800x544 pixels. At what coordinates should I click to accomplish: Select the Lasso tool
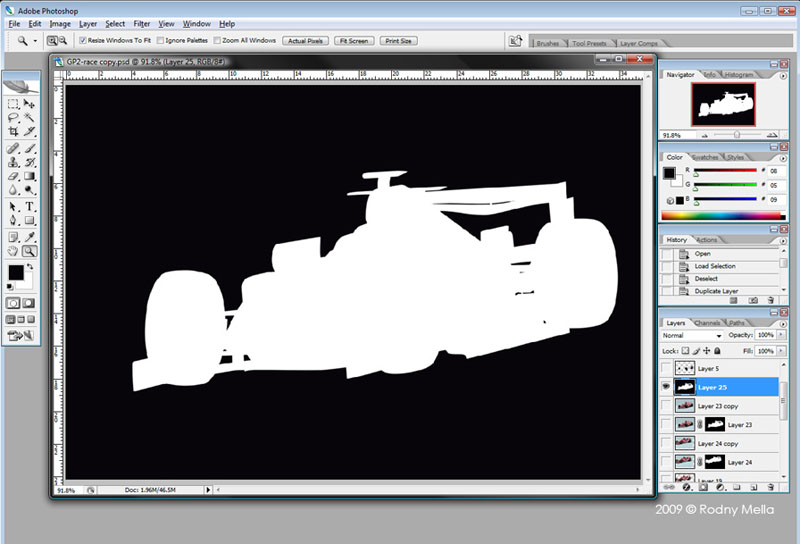click(13, 117)
